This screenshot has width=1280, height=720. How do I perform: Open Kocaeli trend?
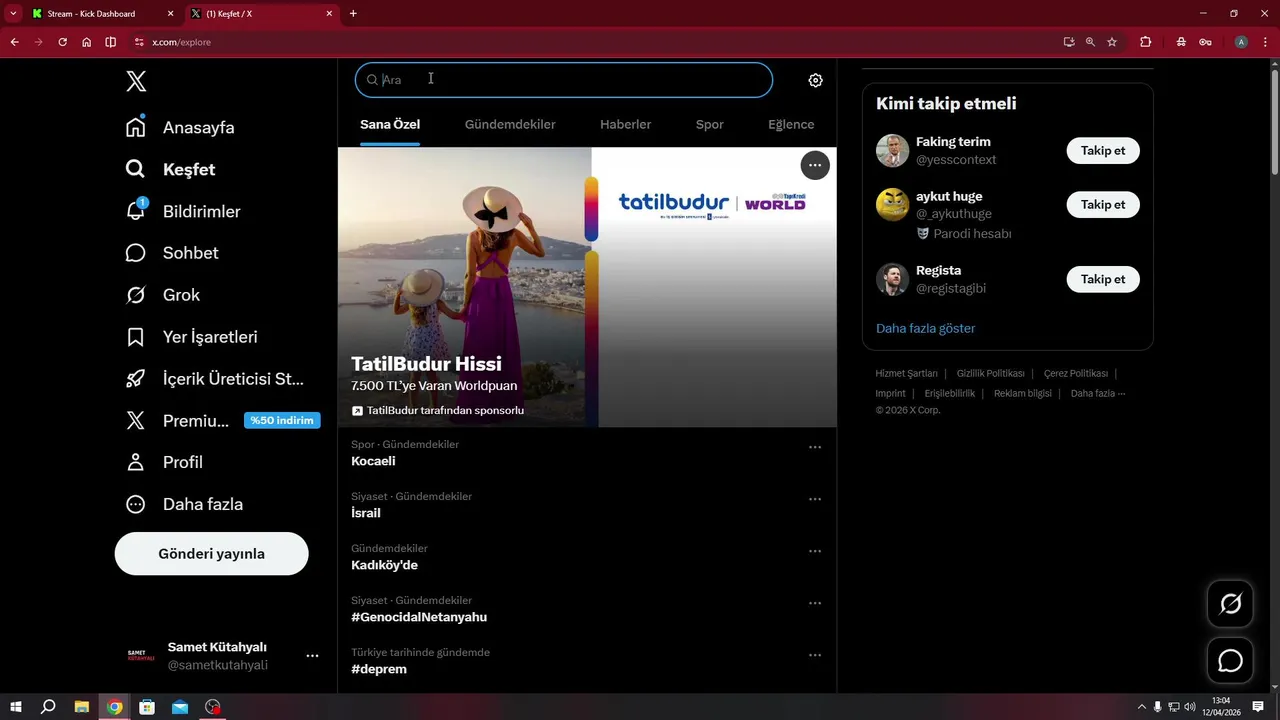click(373, 461)
